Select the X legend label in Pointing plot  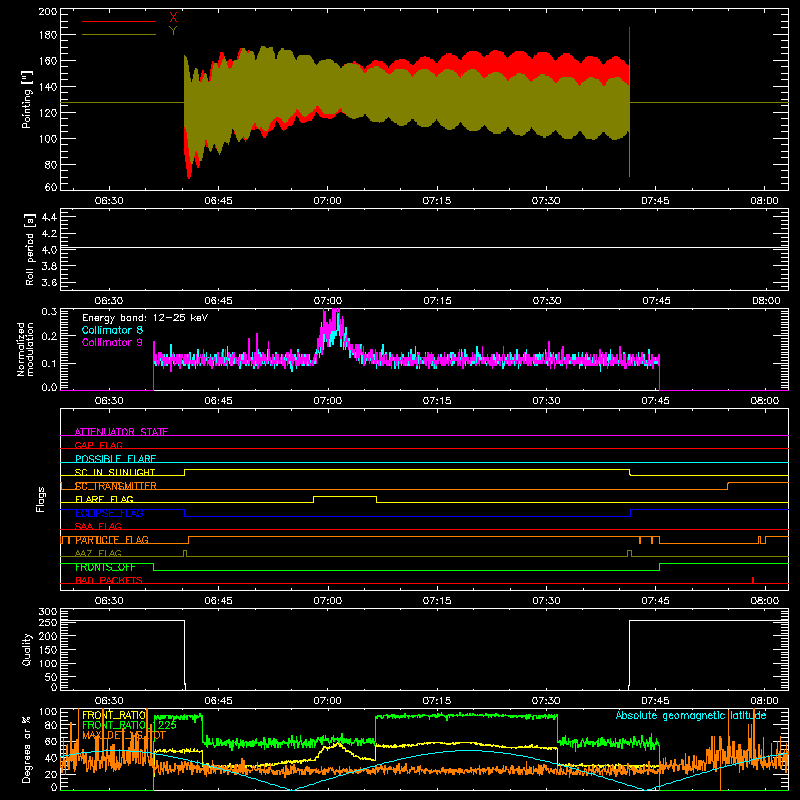(173, 18)
